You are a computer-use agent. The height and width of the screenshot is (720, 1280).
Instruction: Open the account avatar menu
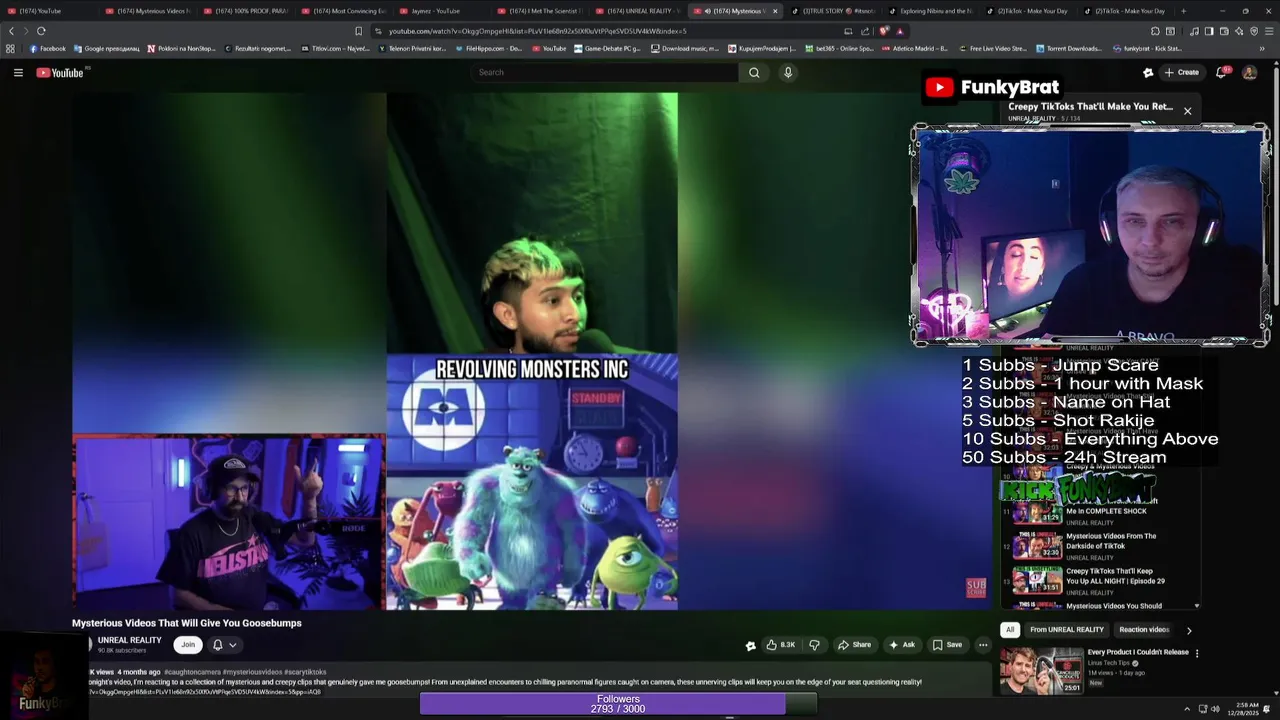click(1249, 72)
